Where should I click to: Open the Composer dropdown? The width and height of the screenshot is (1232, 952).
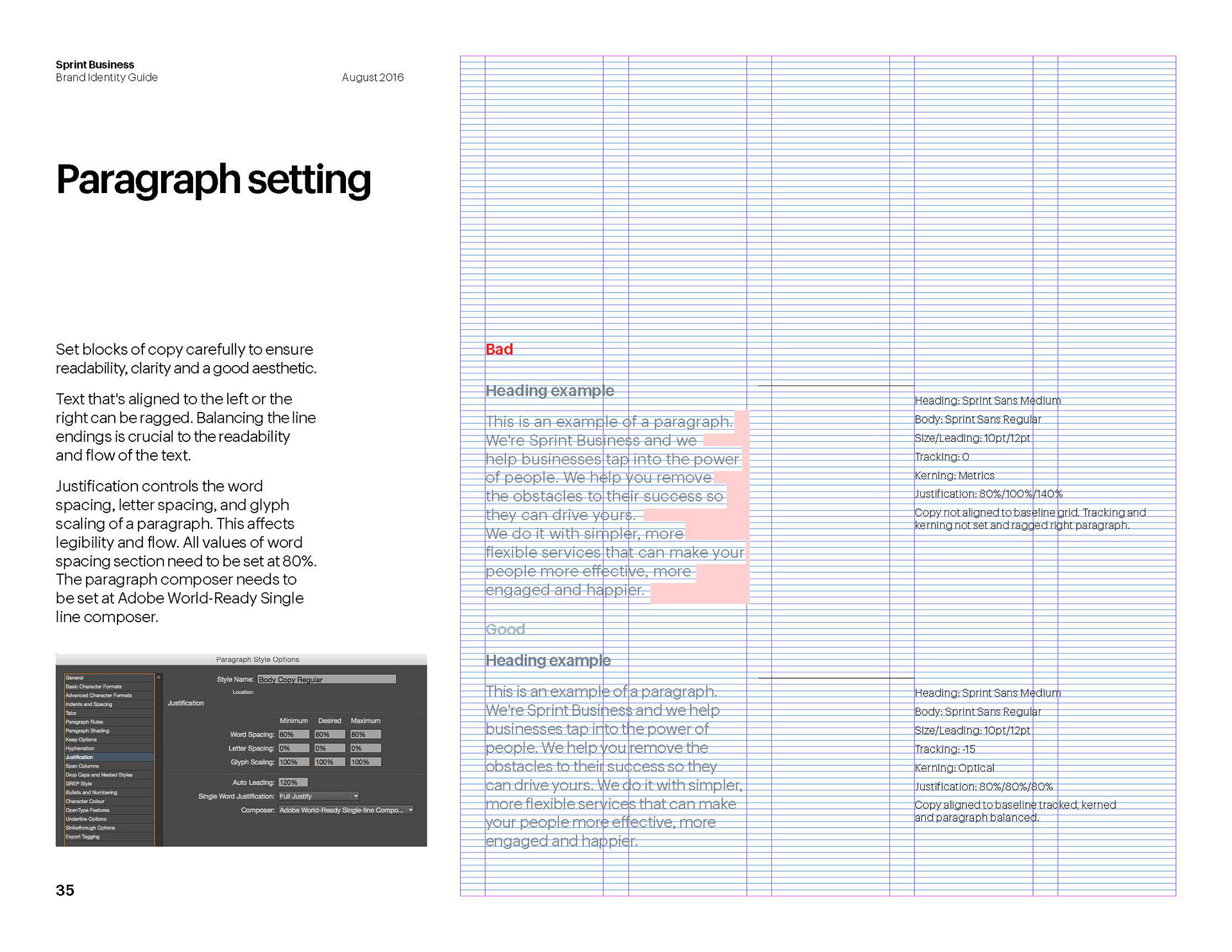click(346, 810)
